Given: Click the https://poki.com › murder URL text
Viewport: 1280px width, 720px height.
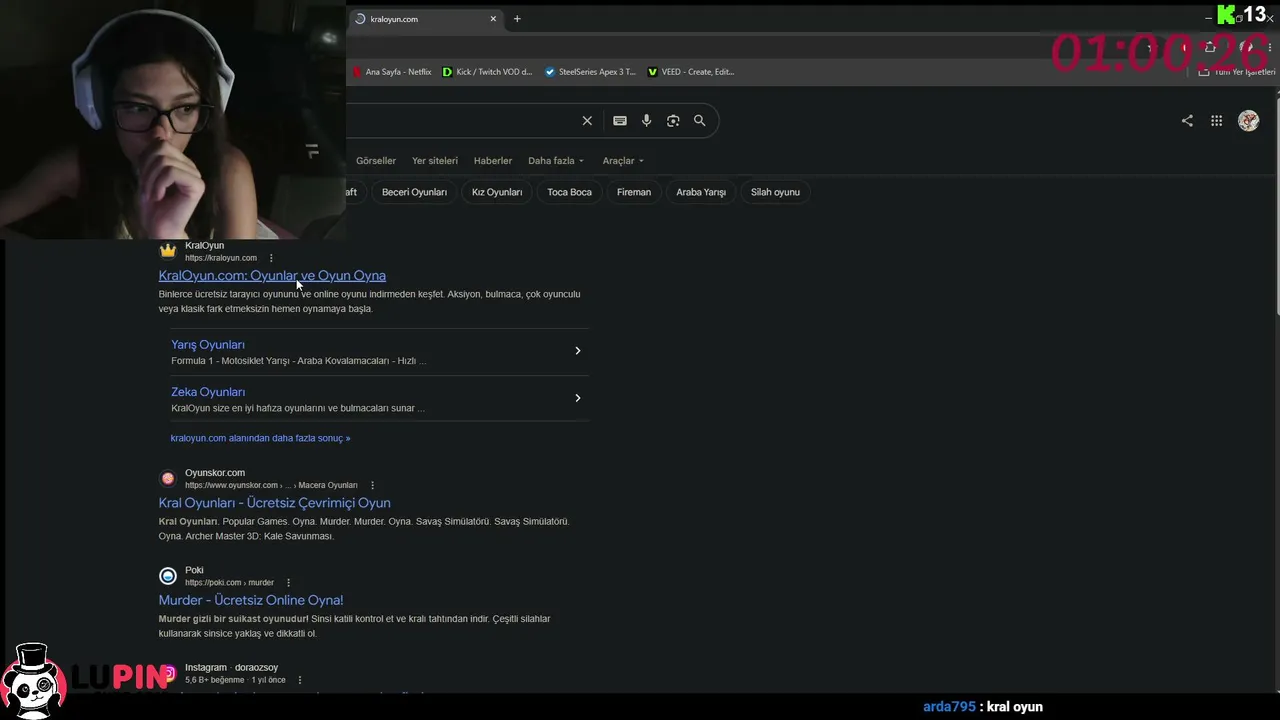Looking at the screenshot, I should click(x=229, y=583).
